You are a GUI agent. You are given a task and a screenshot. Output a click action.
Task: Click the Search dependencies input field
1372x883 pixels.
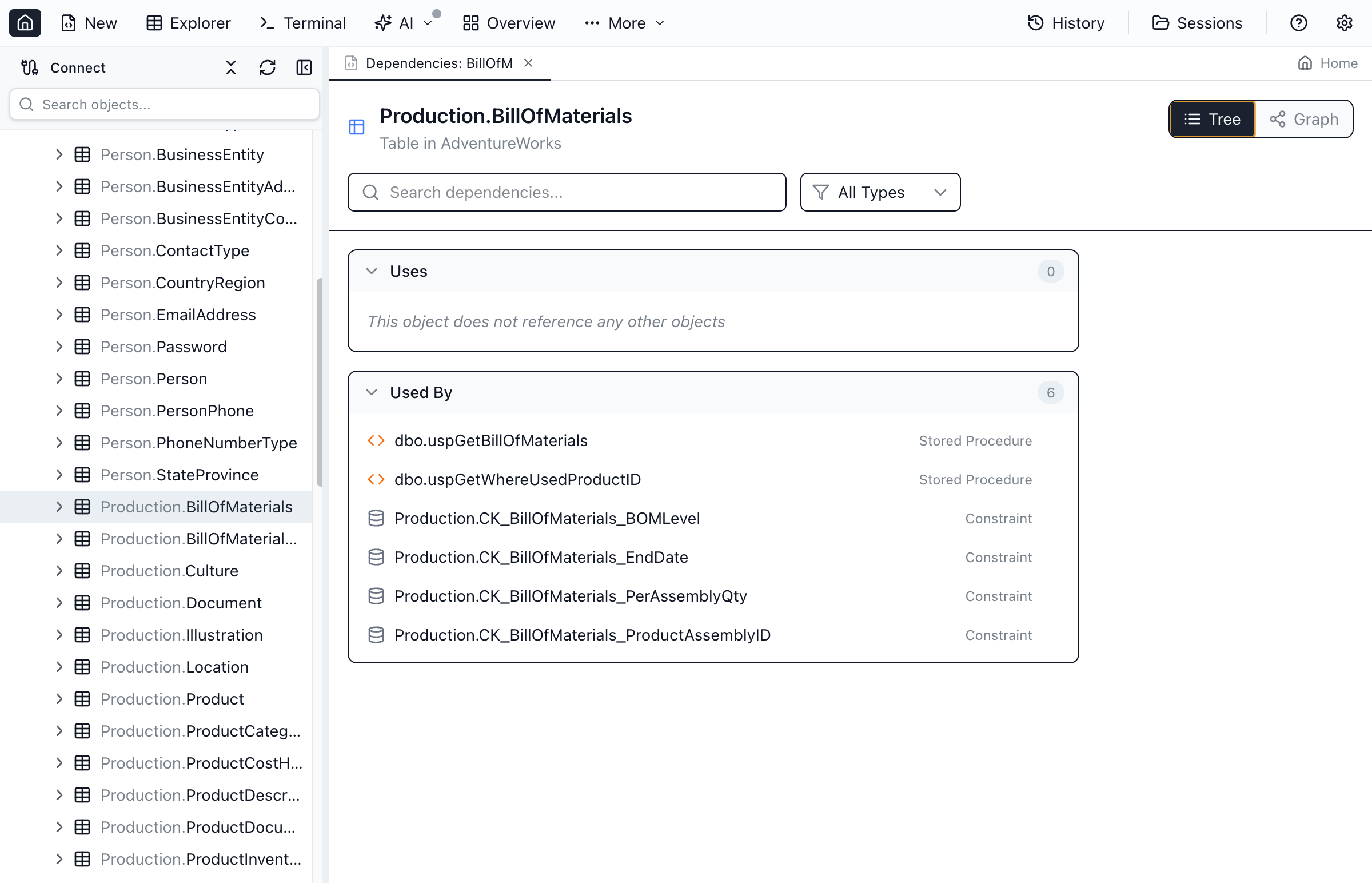click(x=567, y=192)
